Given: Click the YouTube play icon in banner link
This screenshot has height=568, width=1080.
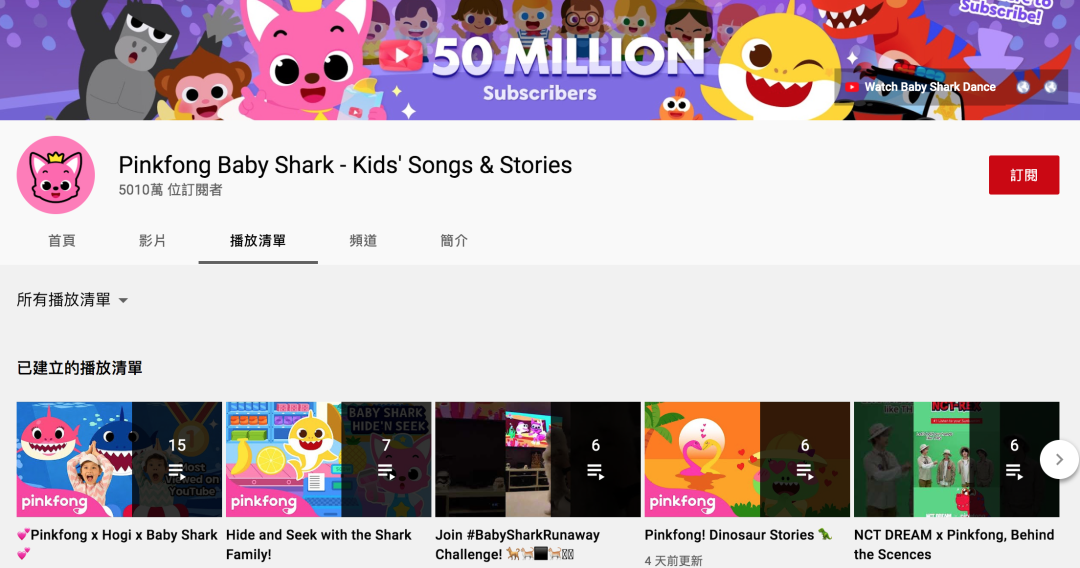Looking at the screenshot, I should coord(852,87).
